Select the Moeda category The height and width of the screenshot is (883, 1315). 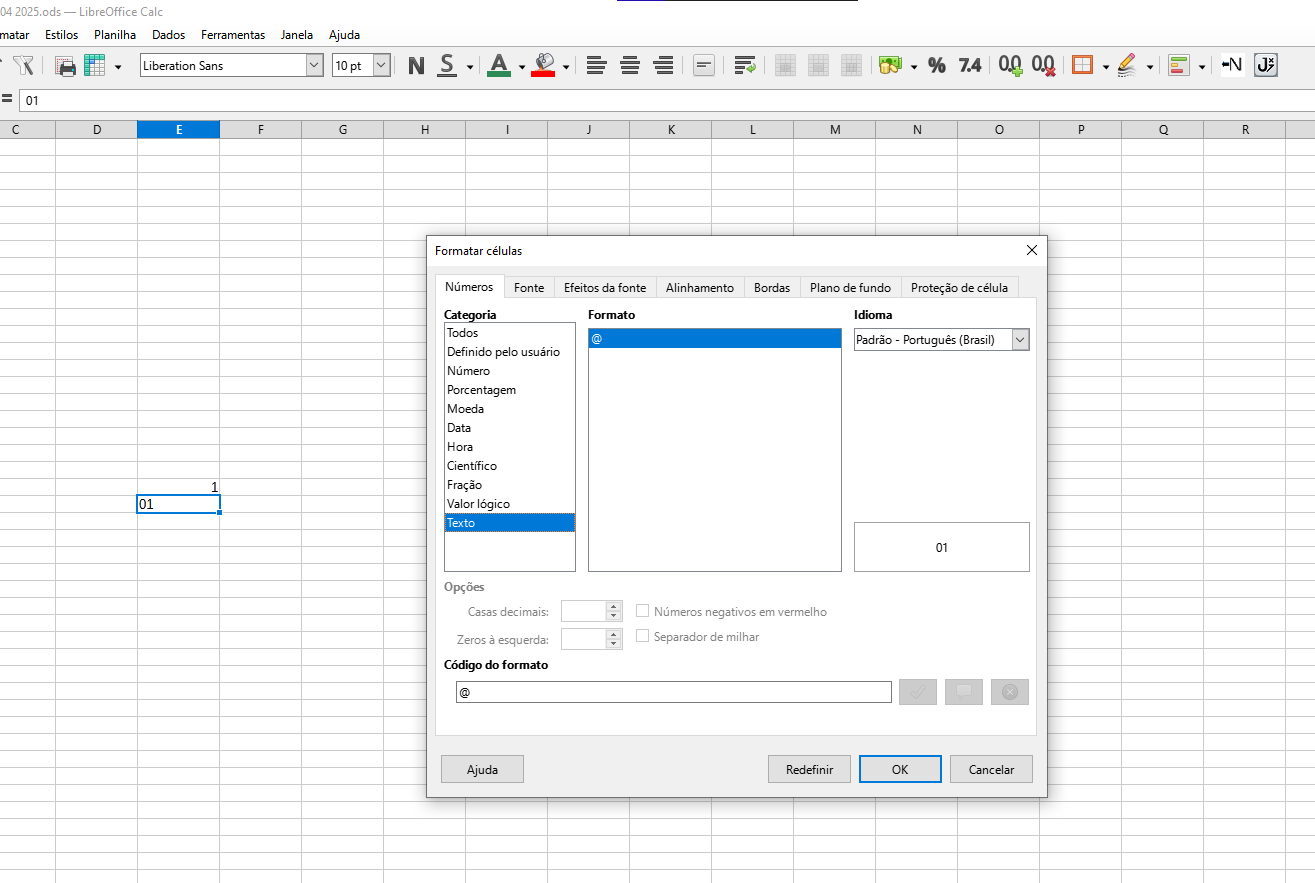[x=510, y=409]
